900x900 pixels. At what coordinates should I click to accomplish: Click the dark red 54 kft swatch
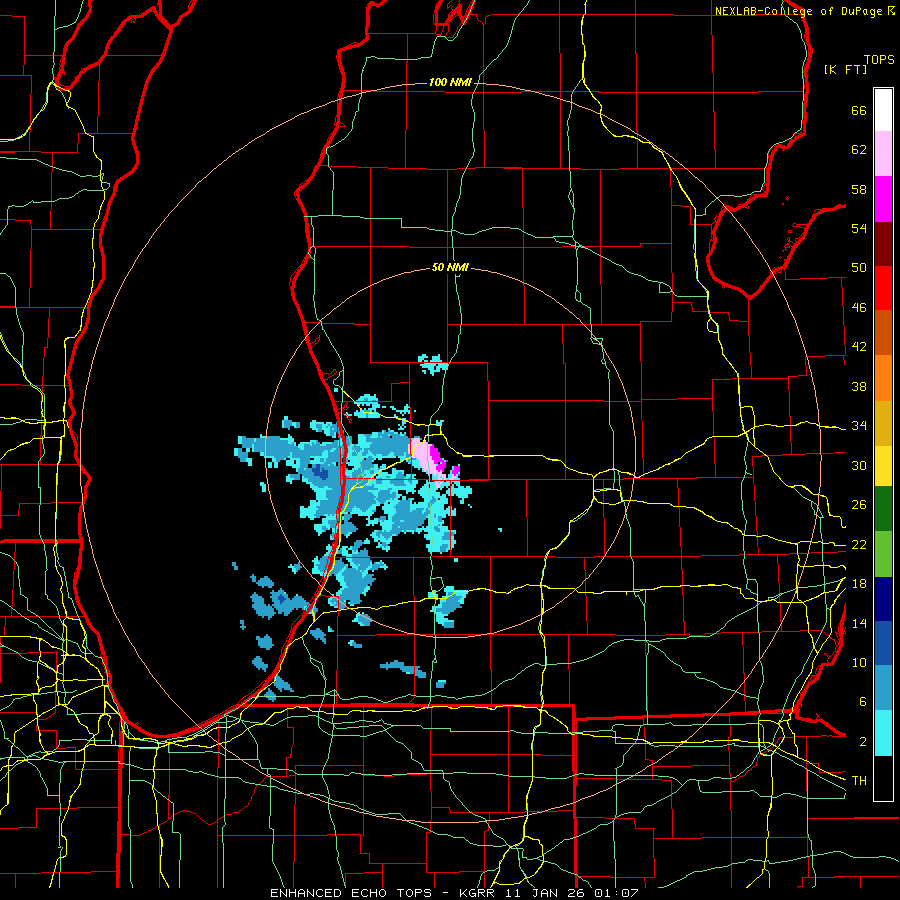(x=883, y=243)
